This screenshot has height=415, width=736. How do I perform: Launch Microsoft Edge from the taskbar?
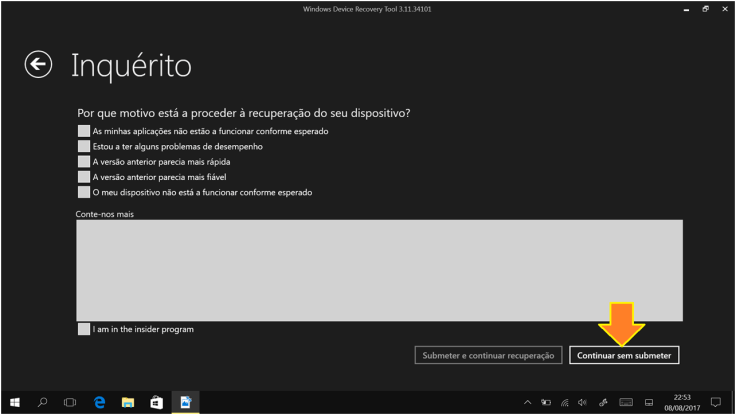click(99, 402)
